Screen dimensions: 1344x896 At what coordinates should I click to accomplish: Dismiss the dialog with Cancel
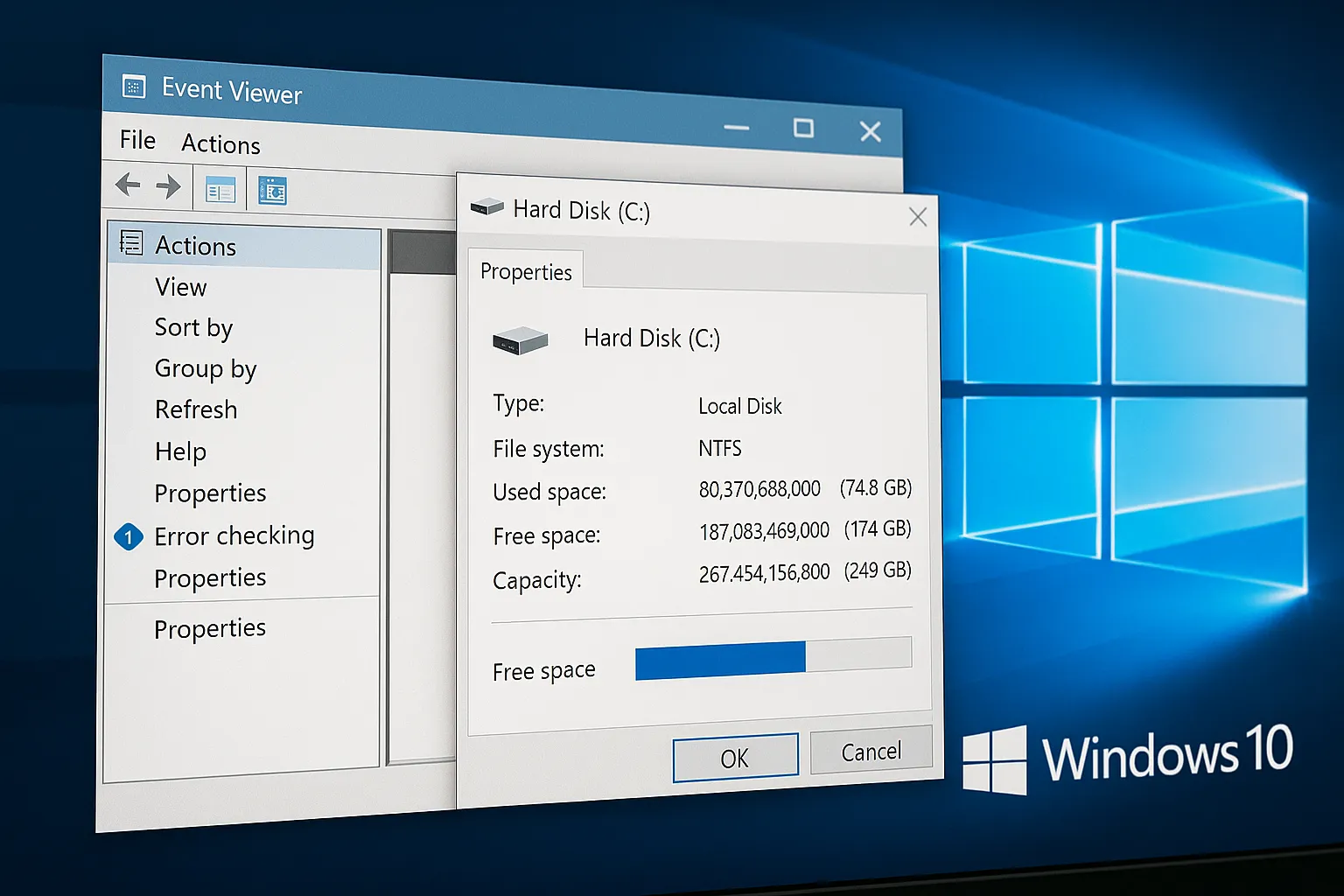(871, 751)
